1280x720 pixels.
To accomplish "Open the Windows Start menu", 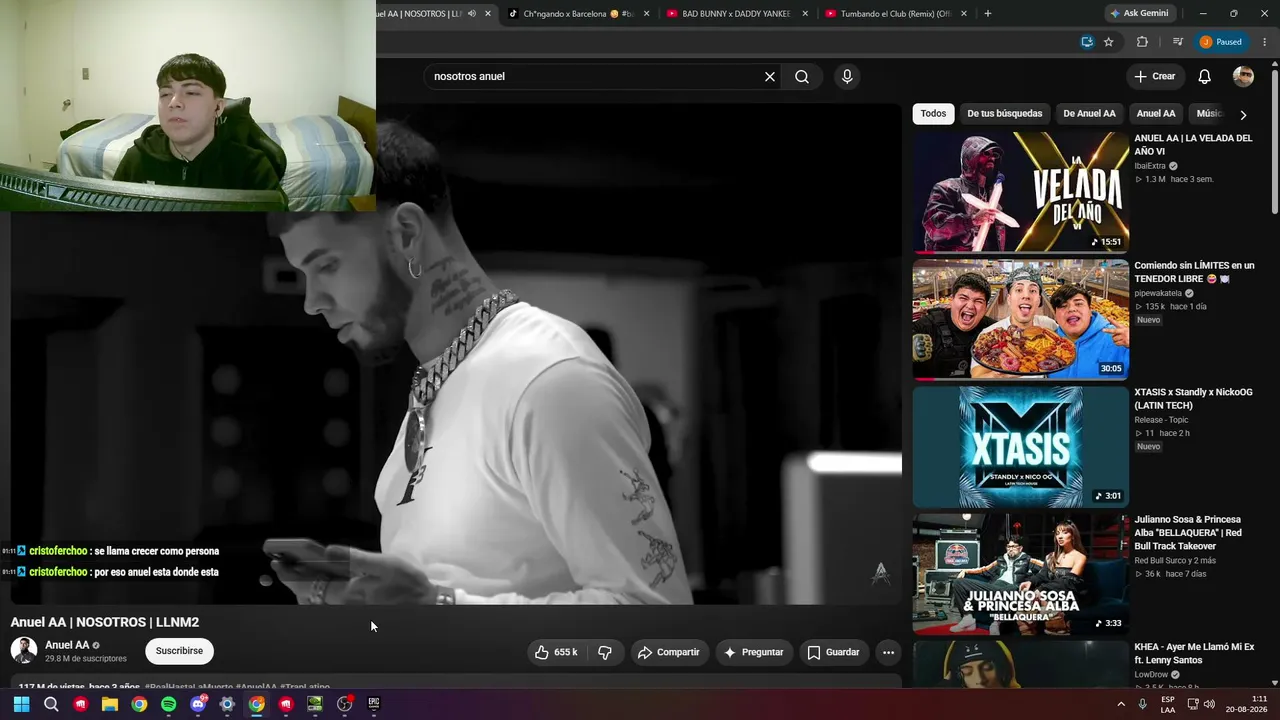I will coord(21,704).
